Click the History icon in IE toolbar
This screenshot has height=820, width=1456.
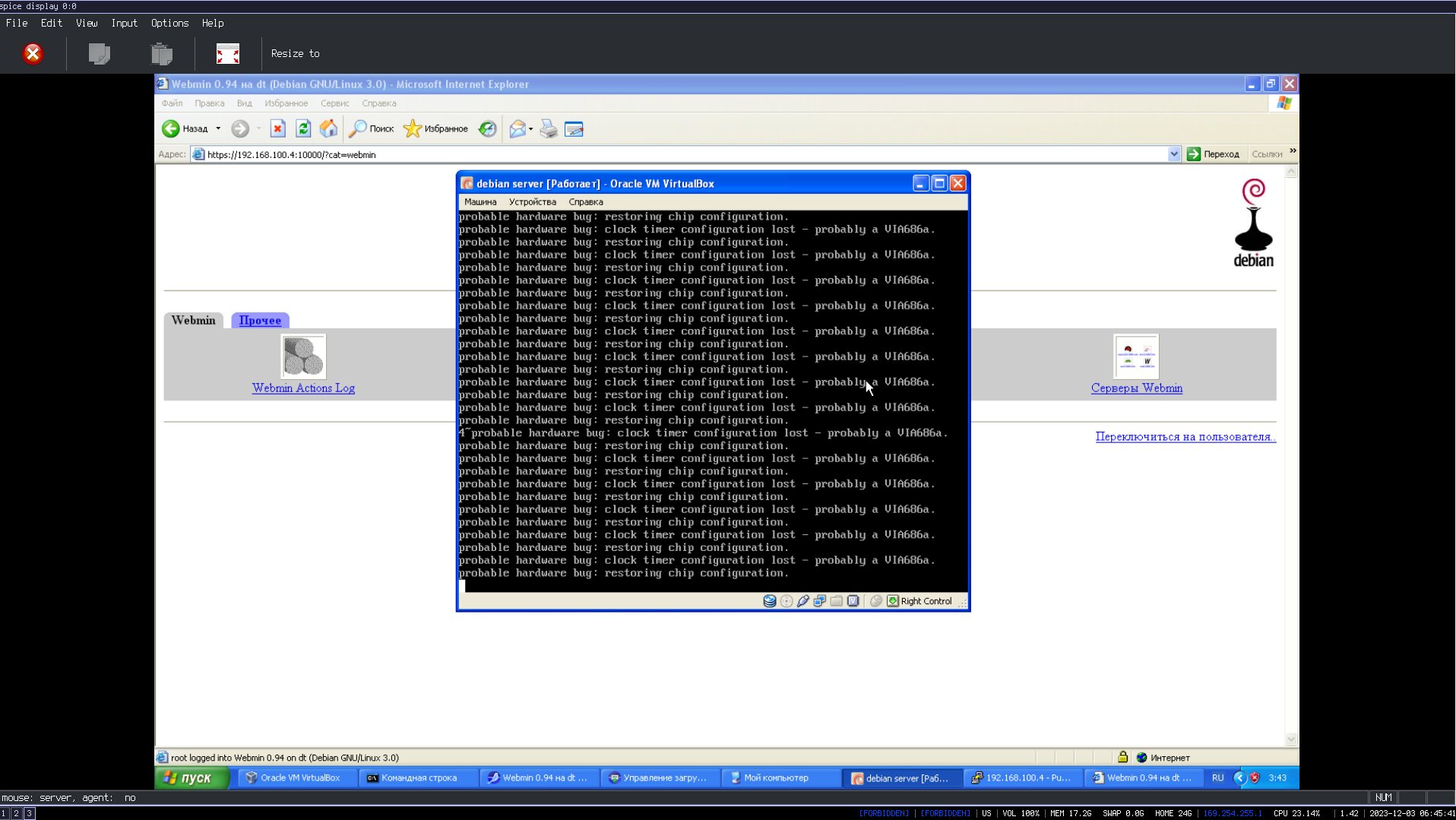point(487,128)
